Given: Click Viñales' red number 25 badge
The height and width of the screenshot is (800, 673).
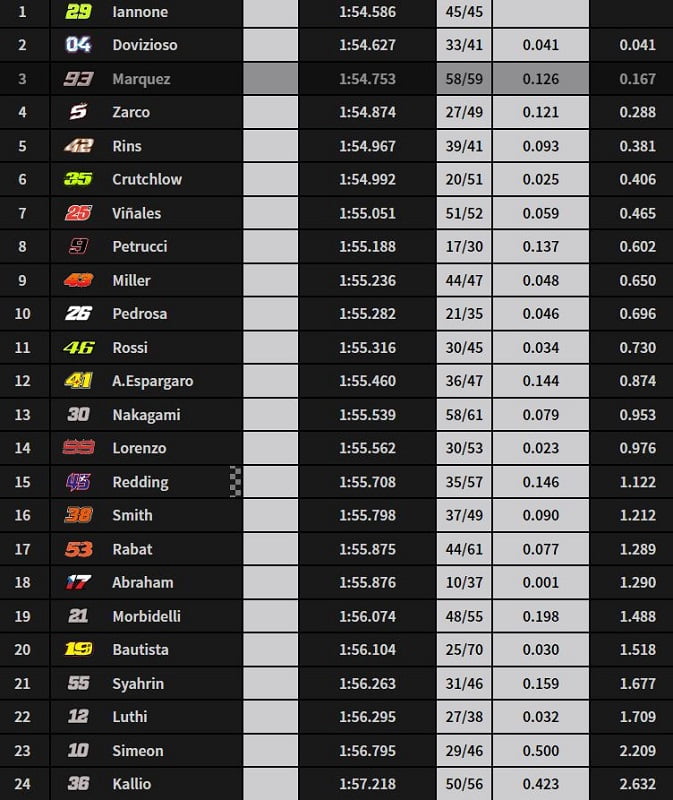Looking at the screenshot, I should 78,213.
